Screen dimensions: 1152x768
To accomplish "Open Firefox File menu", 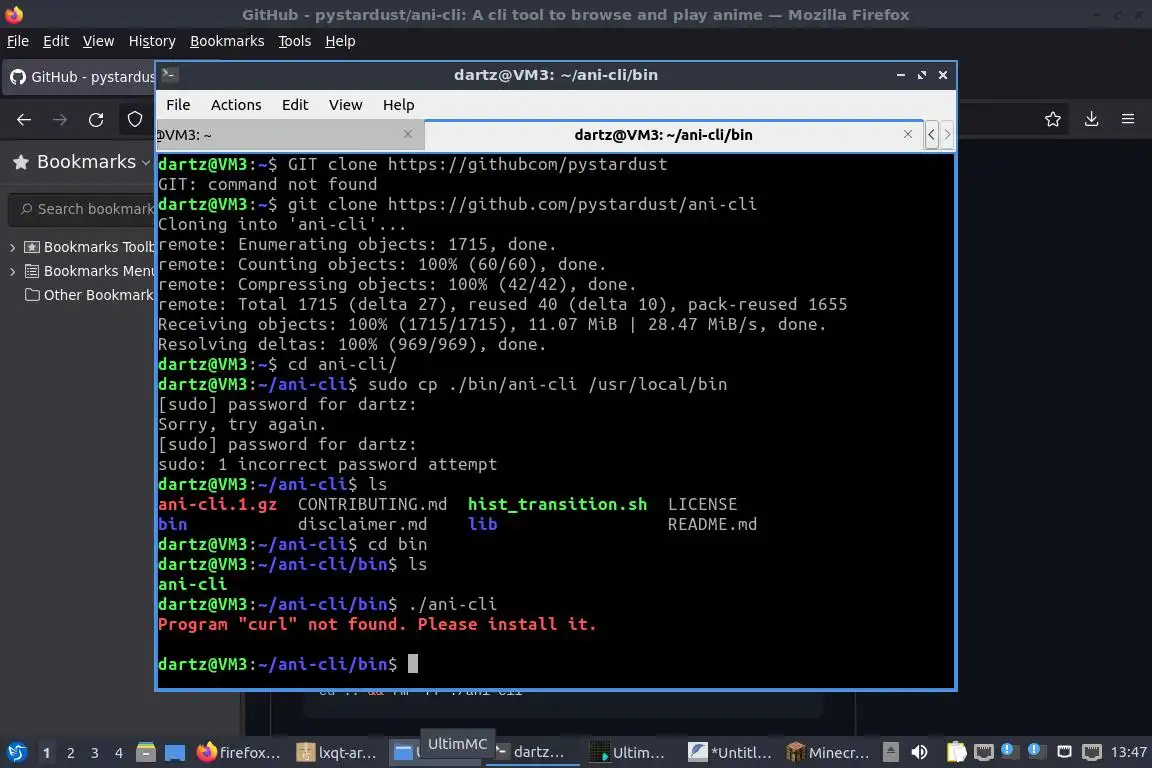I will click(x=18, y=41).
